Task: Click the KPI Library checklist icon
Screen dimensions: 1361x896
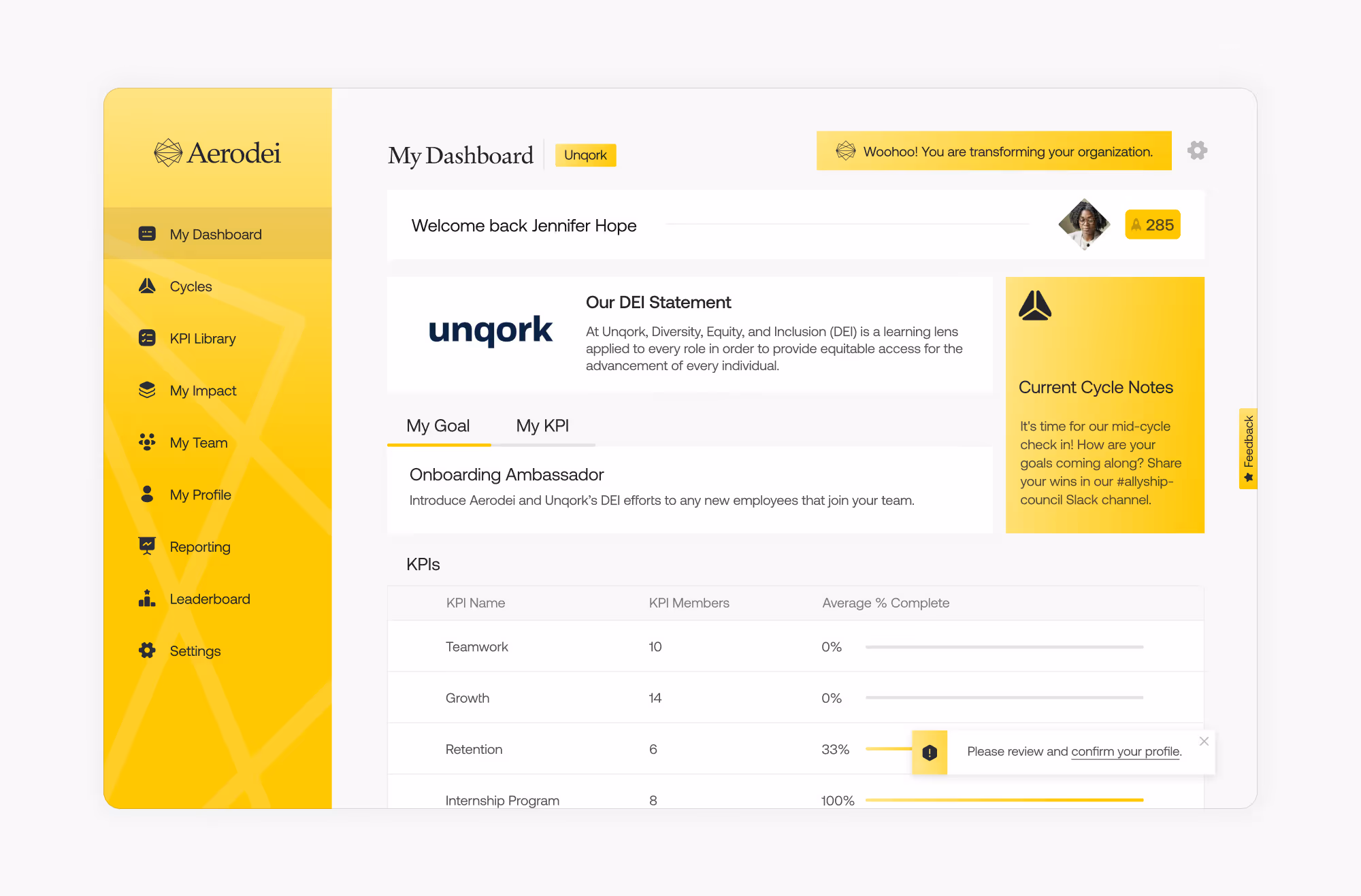Action: [x=147, y=338]
